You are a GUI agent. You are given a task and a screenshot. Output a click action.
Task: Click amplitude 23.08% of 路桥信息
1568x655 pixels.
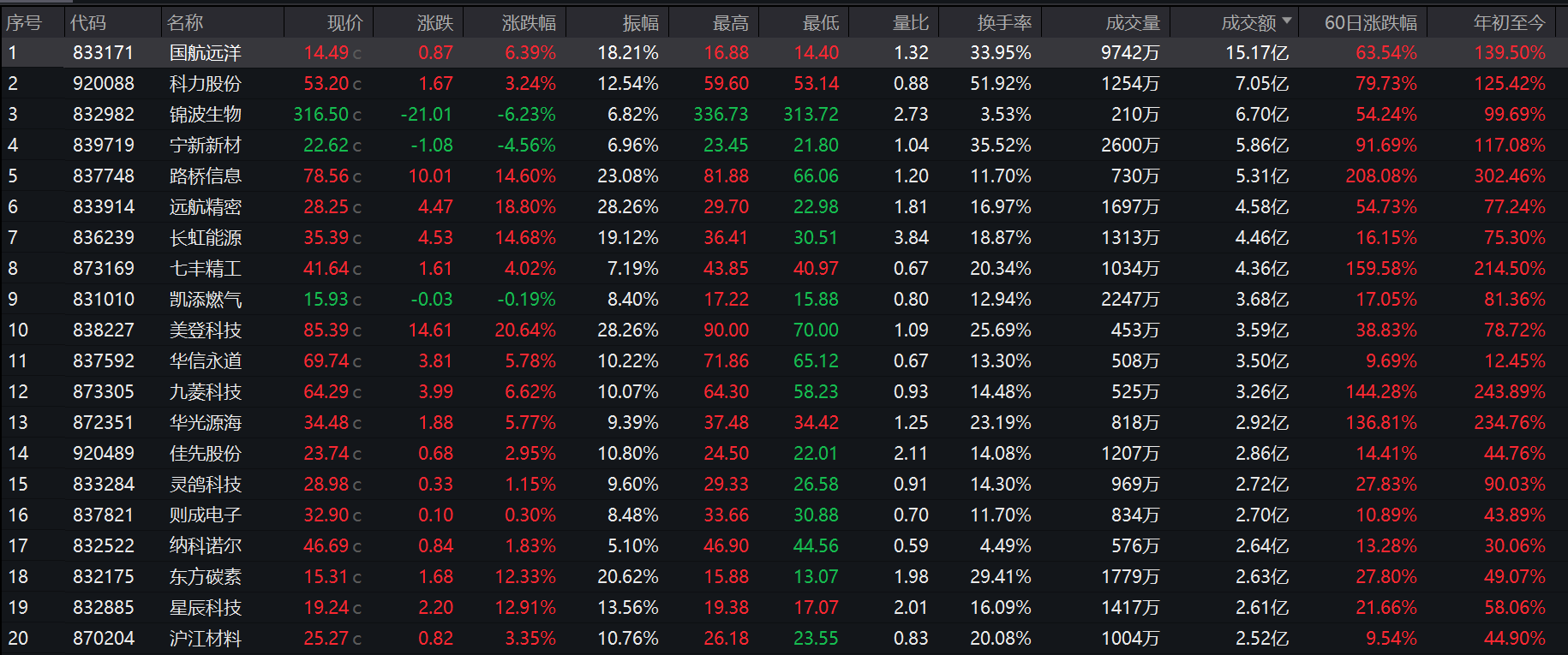pos(628,176)
